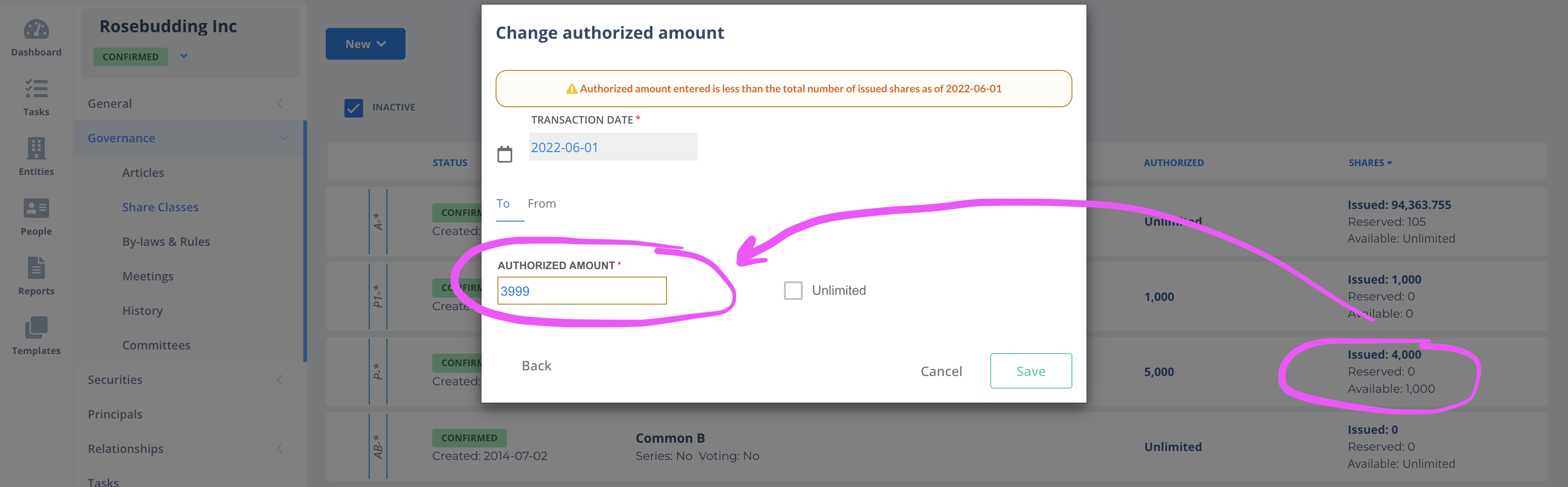Click the calendar icon beside transaction date
This screenshot has height=487, width=1568.
[504, 154]
